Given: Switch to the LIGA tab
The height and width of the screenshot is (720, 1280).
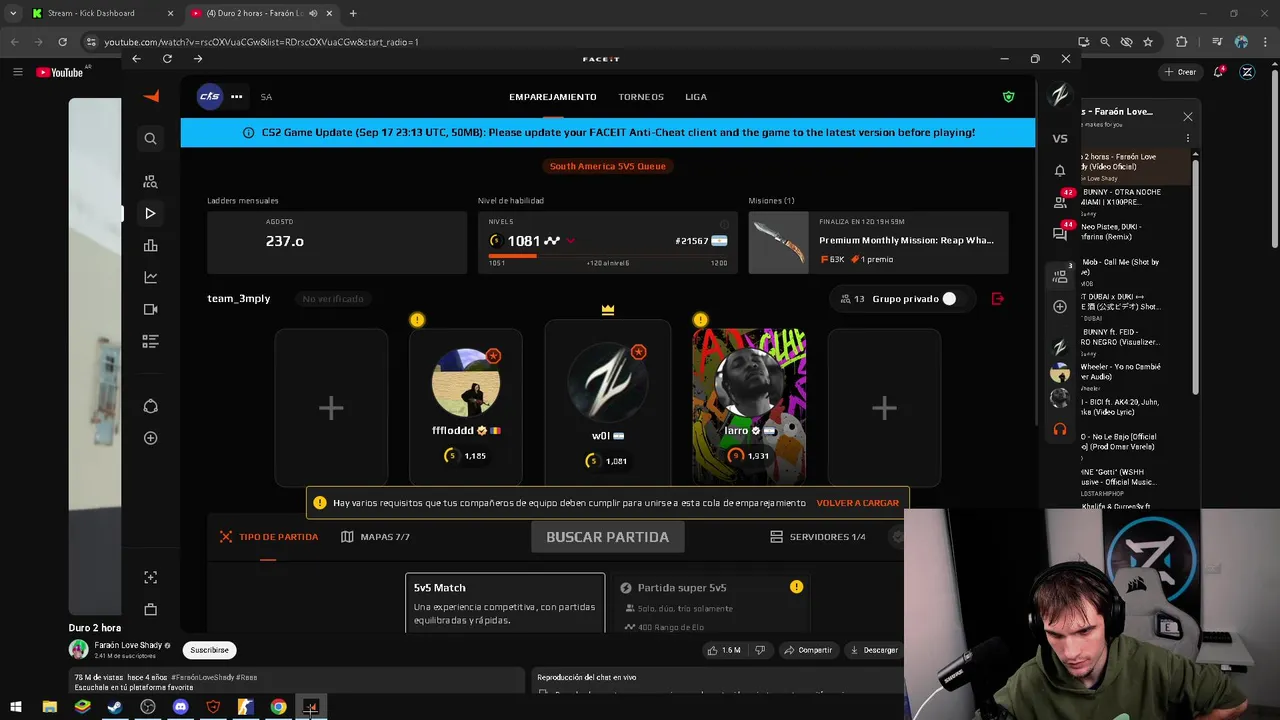Looking at the screenshot, I should 696,97.
